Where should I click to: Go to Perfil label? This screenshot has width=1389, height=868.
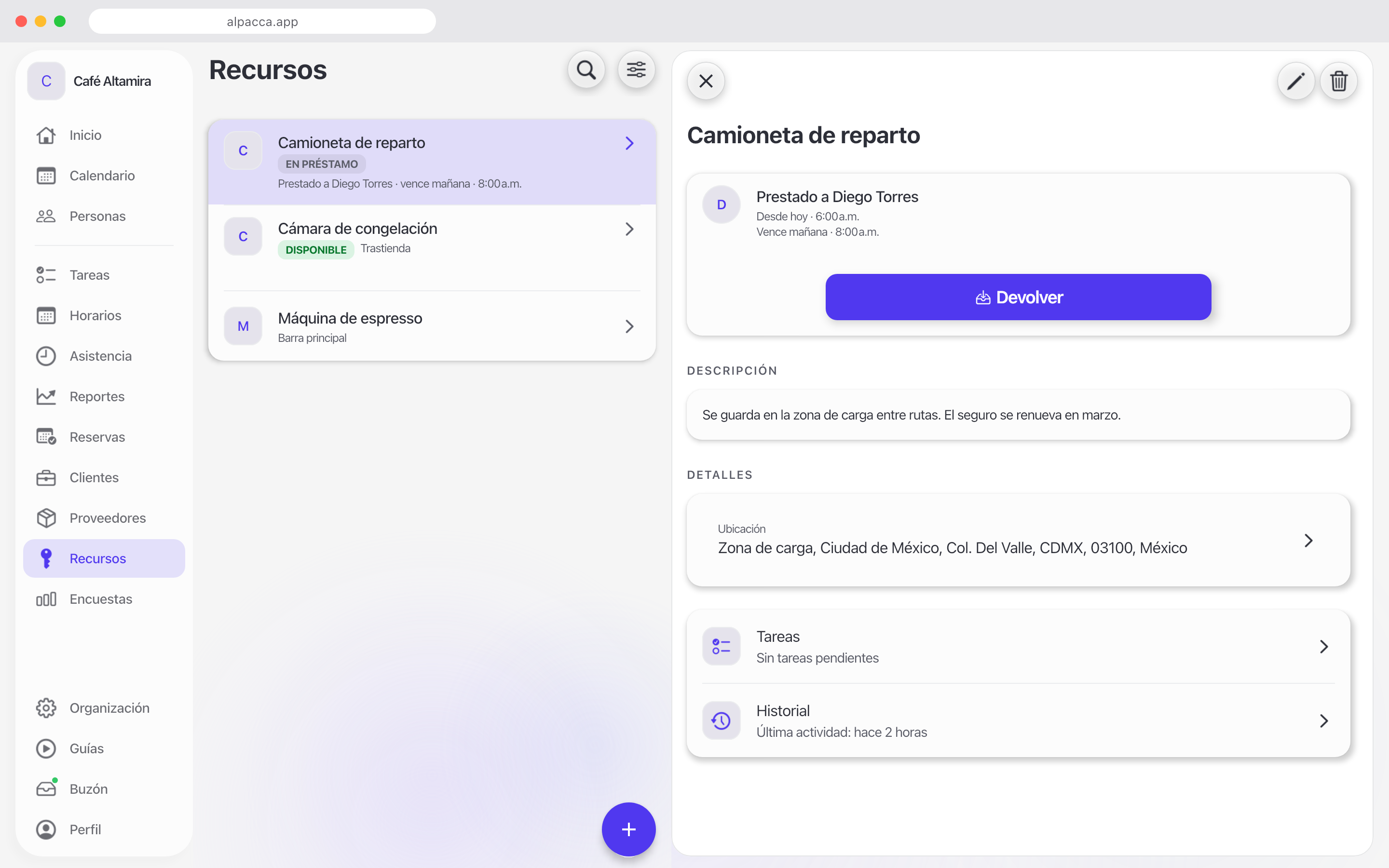(85, 829)
